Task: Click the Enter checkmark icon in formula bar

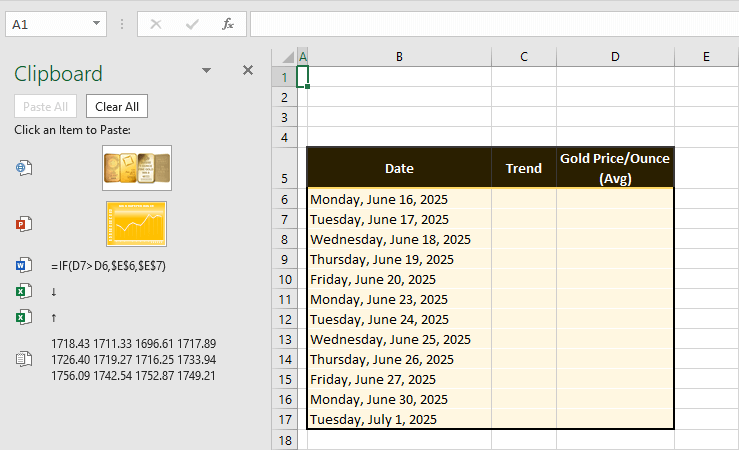Action: pyautogui.click(x=192, y=24)
